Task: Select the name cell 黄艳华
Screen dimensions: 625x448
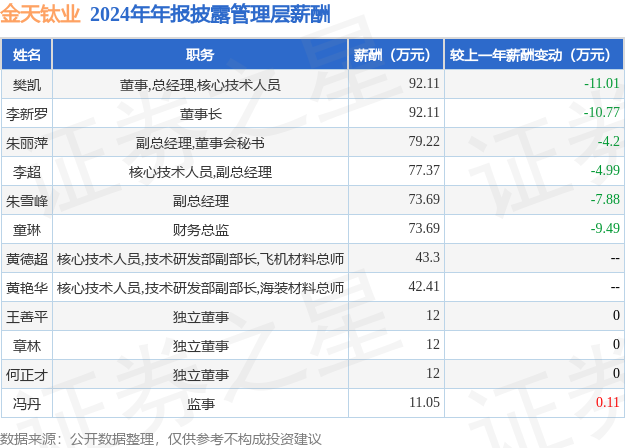Action: (x=27, y=288)
